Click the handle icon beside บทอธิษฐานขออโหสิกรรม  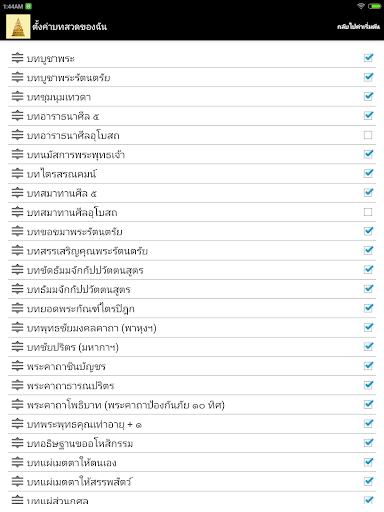pos(17,443)
